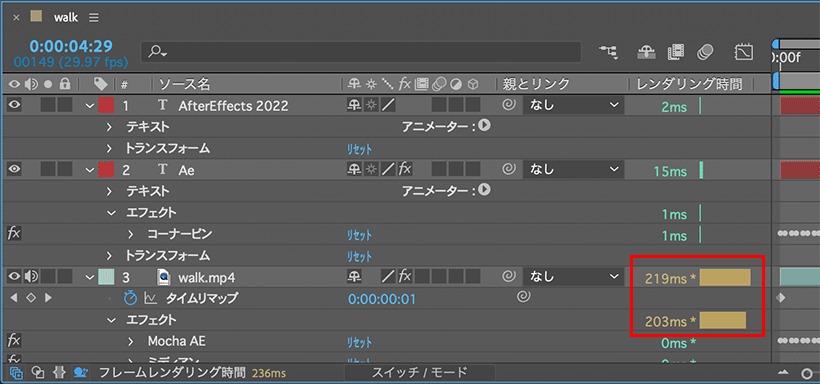Hide the walk.mp4 layer video
This screenshot has height=384, width=820.
(14, 276)
